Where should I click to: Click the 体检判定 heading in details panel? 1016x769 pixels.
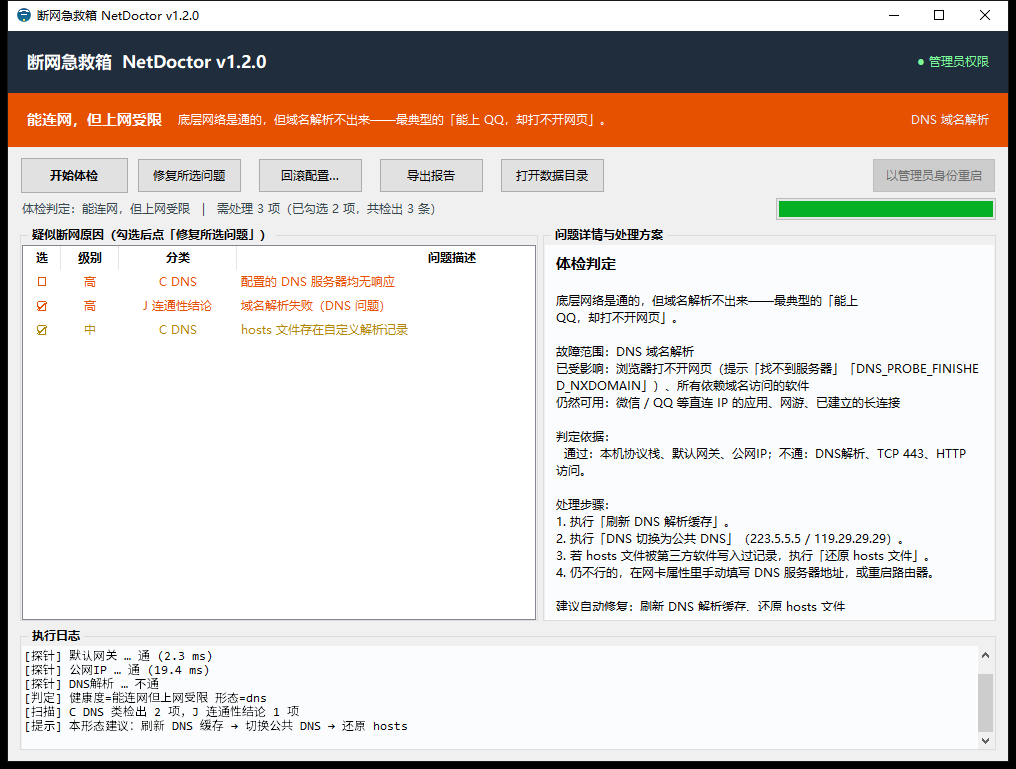(586, 264)
